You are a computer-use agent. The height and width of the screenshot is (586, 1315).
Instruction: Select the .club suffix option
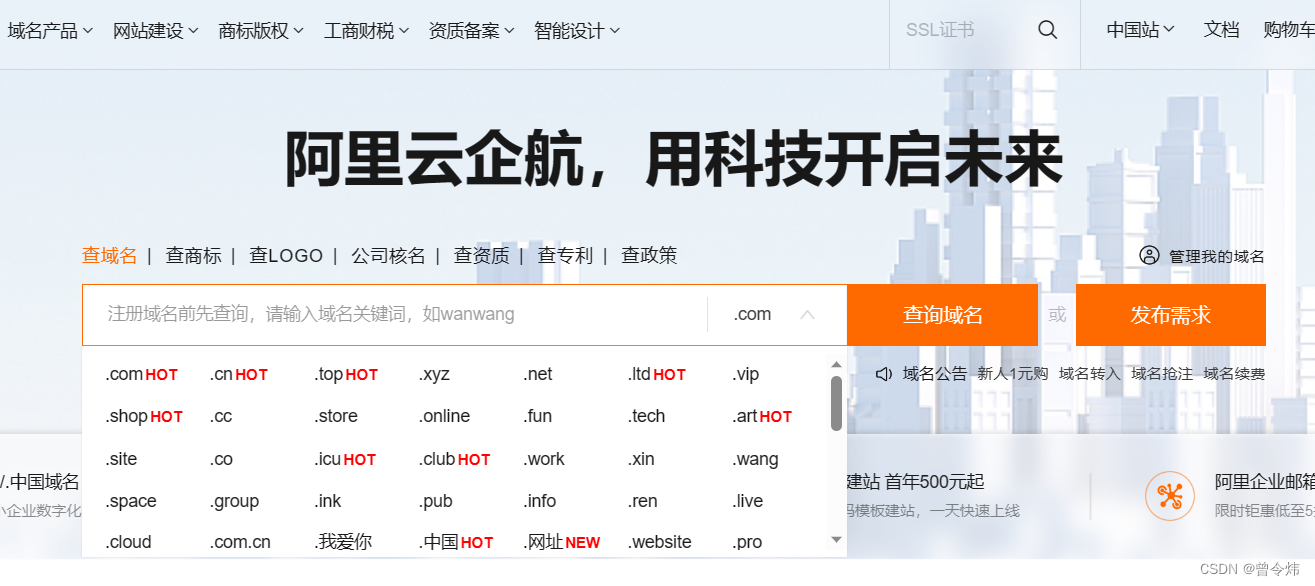tap(454, 459)
